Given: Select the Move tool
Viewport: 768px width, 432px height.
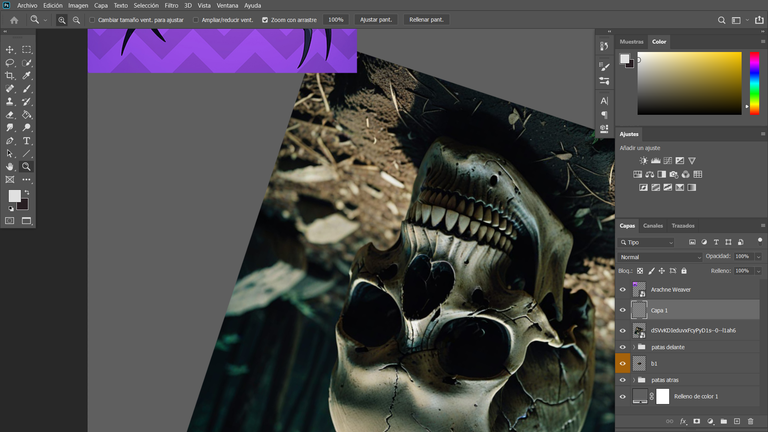Looking at the screenshot, I should coord(9,49).
